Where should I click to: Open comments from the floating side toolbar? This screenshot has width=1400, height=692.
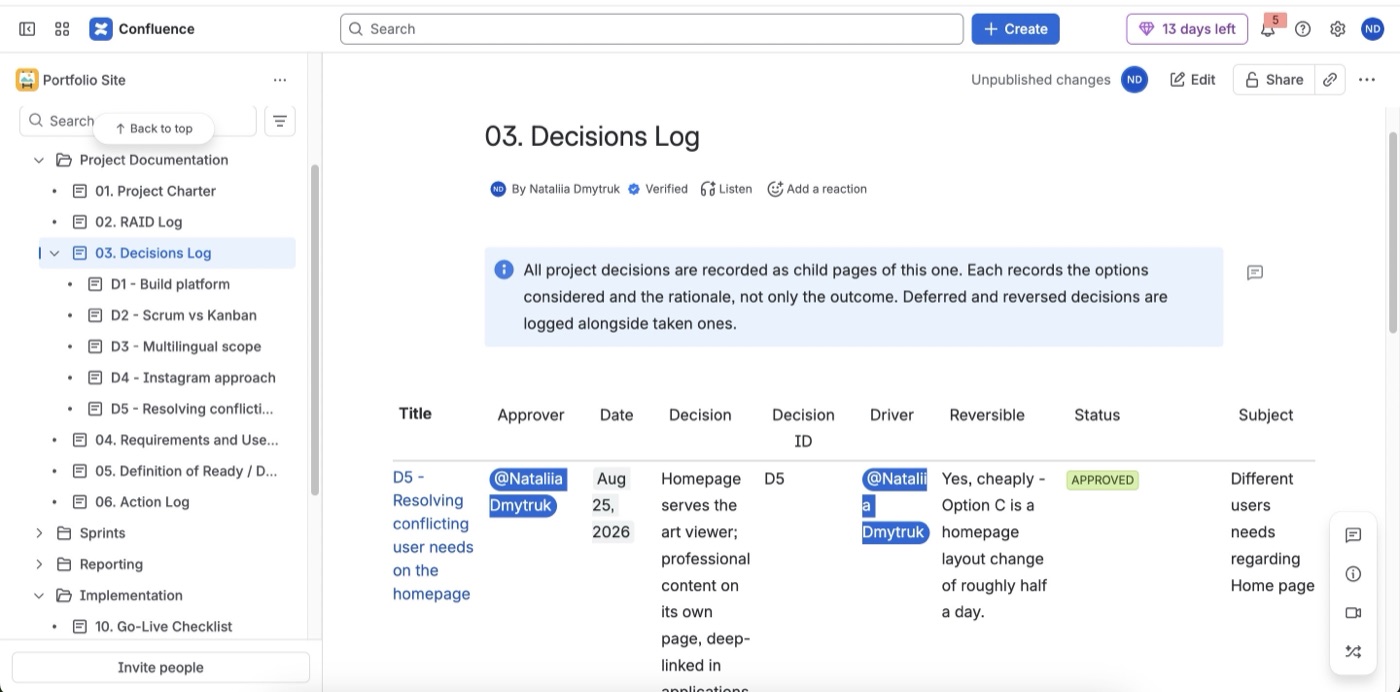[1353, 535]
